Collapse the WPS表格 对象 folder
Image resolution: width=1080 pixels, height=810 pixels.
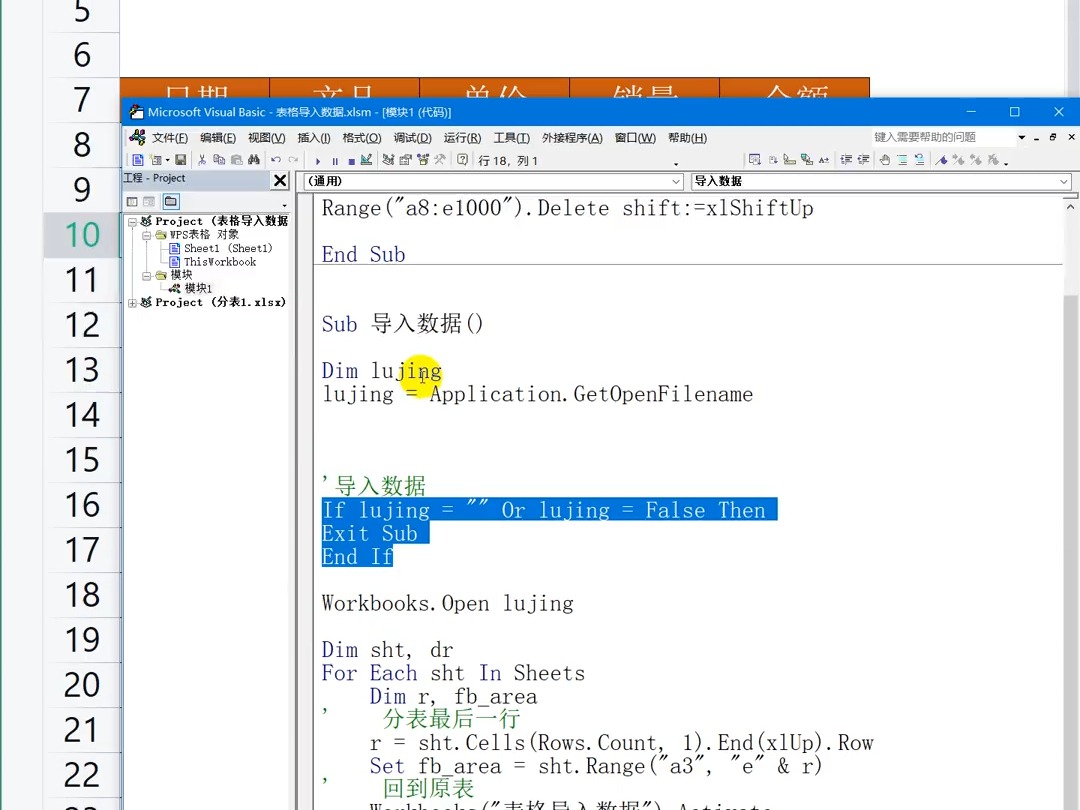pyautogui.click(x=147, y=236)
